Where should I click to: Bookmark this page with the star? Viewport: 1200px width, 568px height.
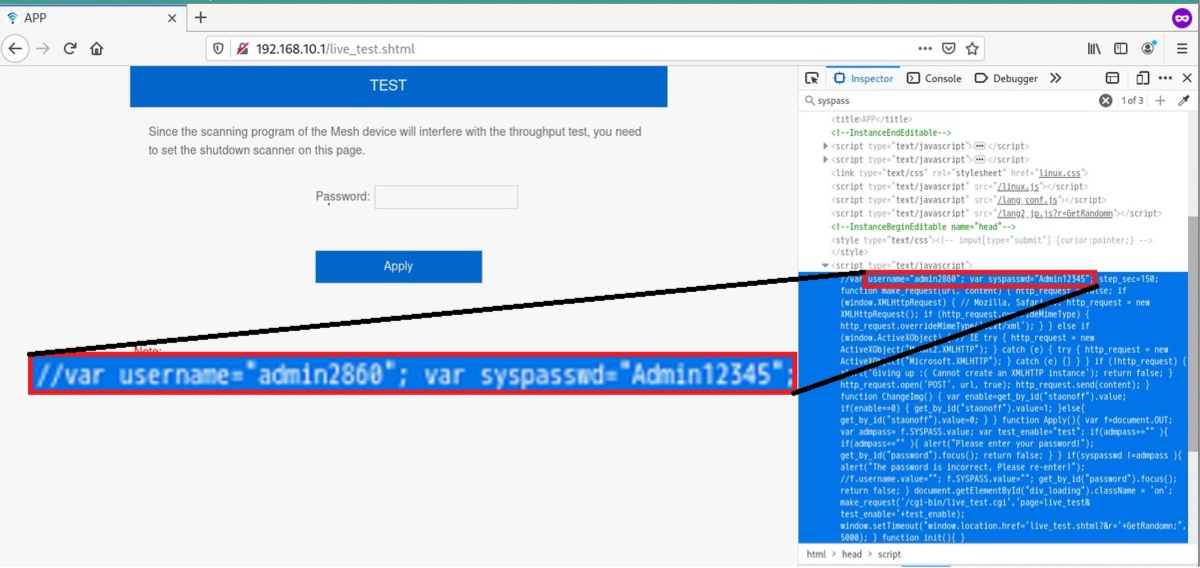(972, 48)
